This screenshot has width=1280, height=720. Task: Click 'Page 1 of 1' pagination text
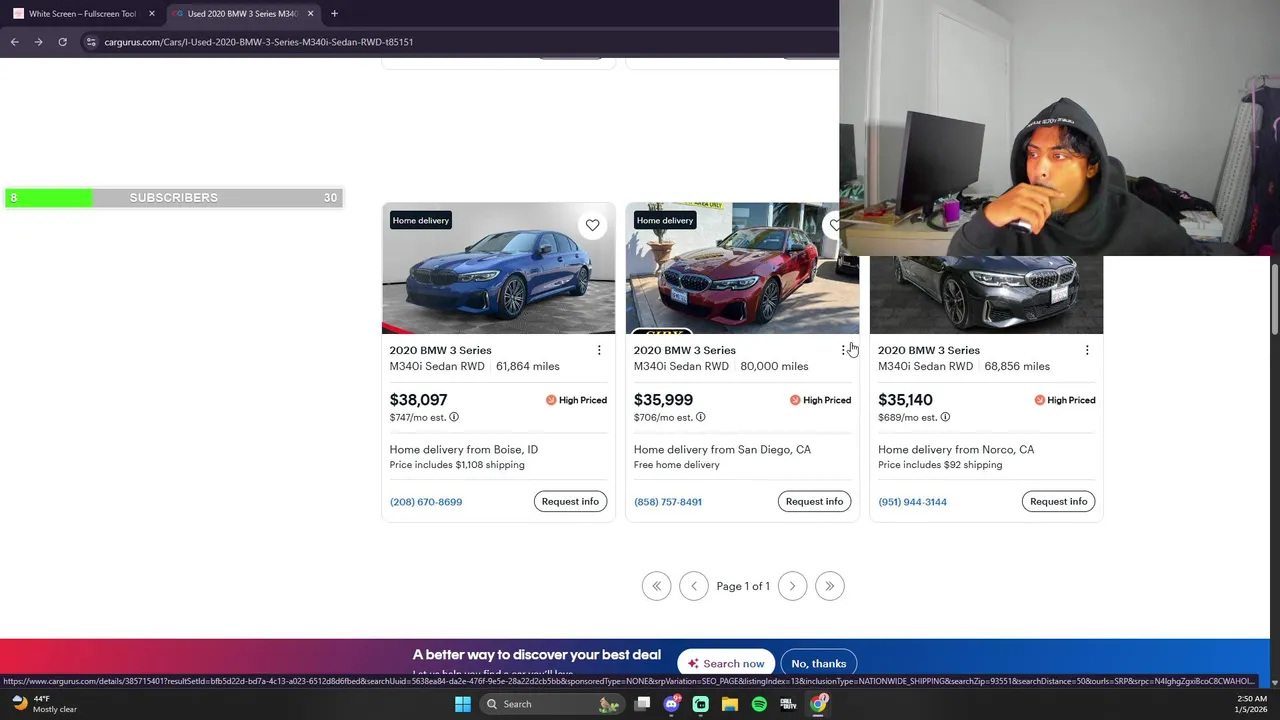pos(743,586)
